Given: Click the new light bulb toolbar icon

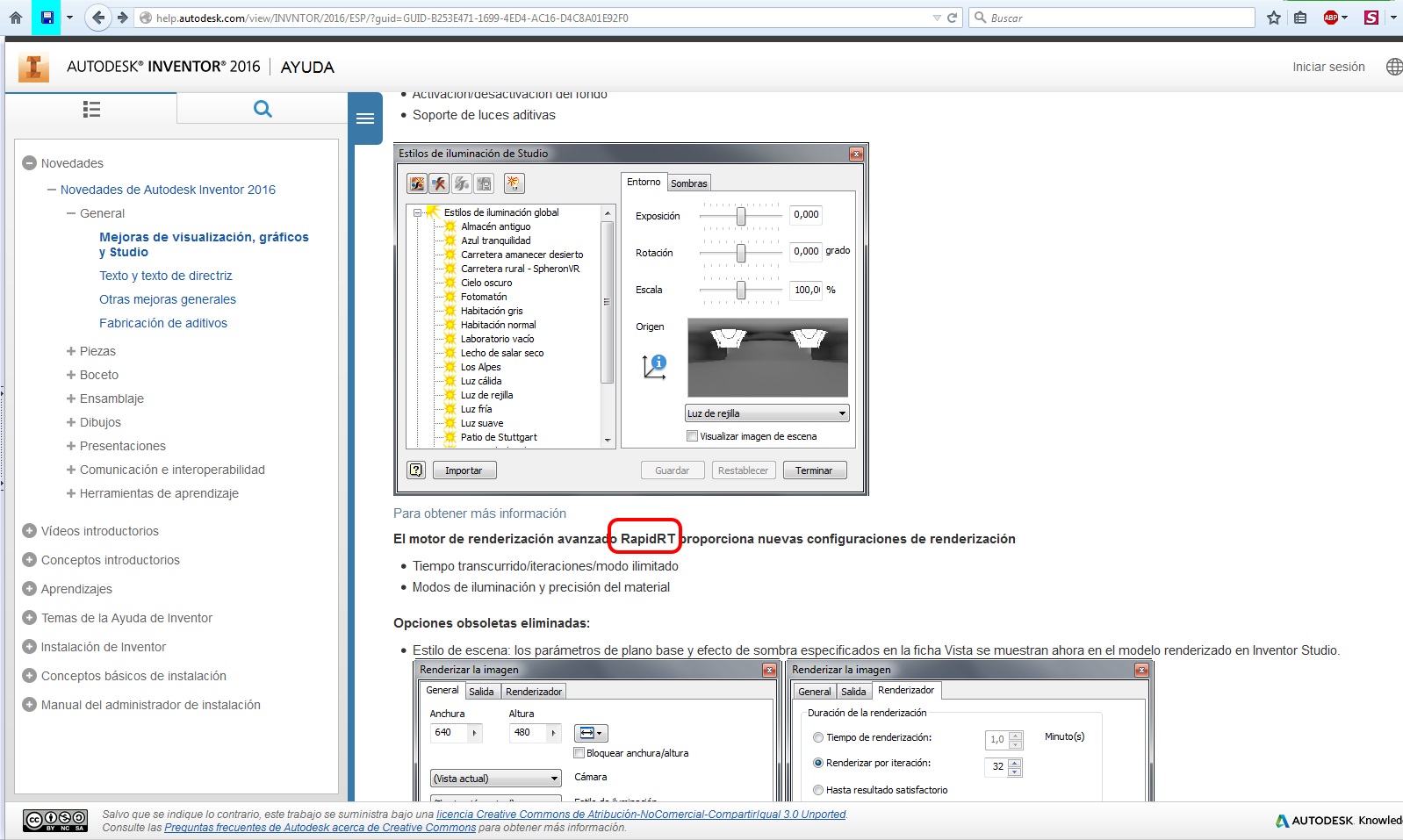Looking at the screenshot, I should point(514,183).
